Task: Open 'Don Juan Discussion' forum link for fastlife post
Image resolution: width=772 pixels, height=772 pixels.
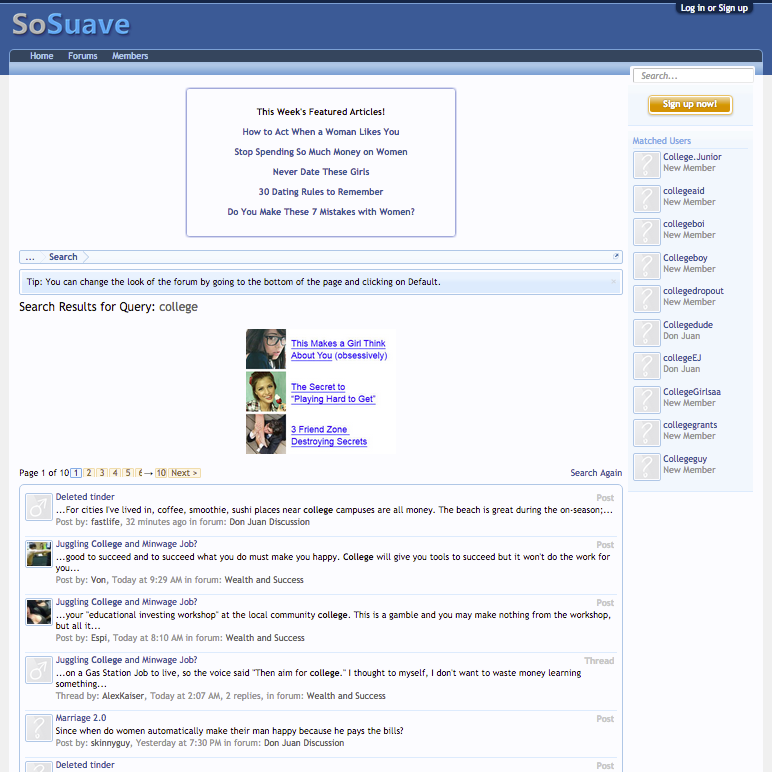Action: pos(270,522)
